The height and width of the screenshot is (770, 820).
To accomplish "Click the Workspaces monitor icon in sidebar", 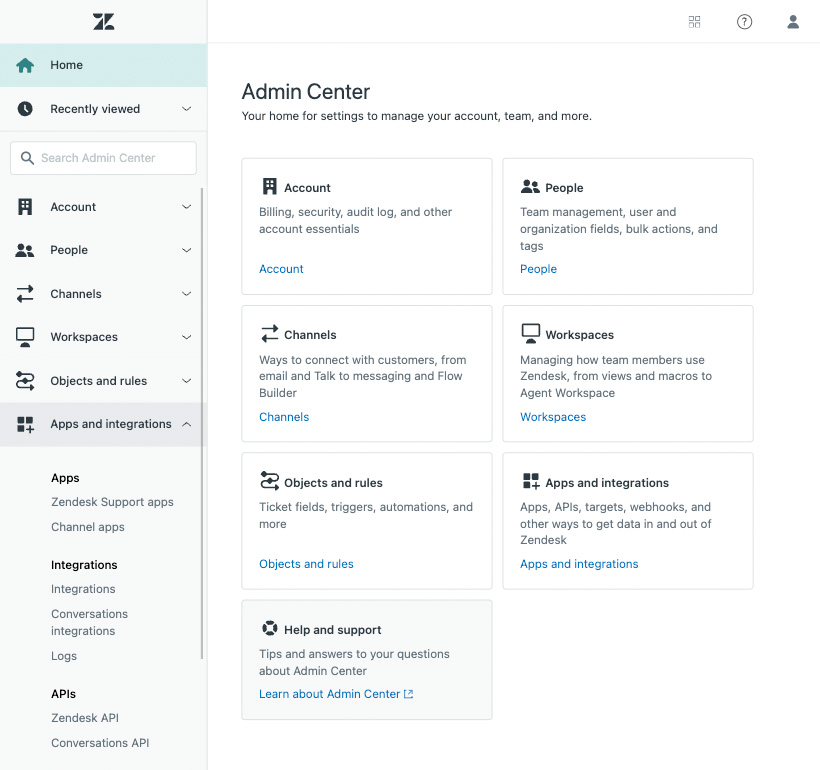I will point(25,337).
